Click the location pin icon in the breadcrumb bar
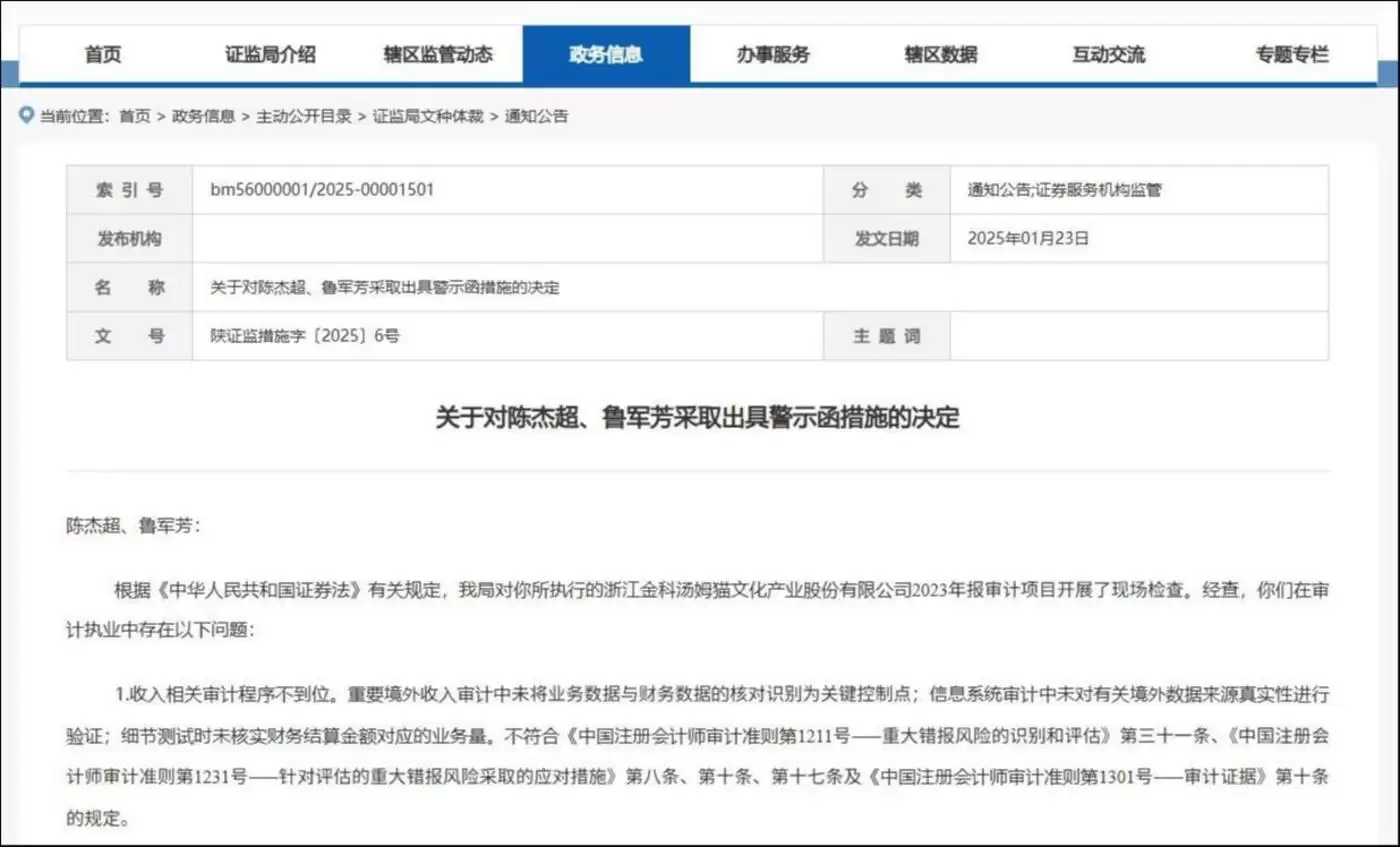The image size is (1400, 847). click(27, 115)
